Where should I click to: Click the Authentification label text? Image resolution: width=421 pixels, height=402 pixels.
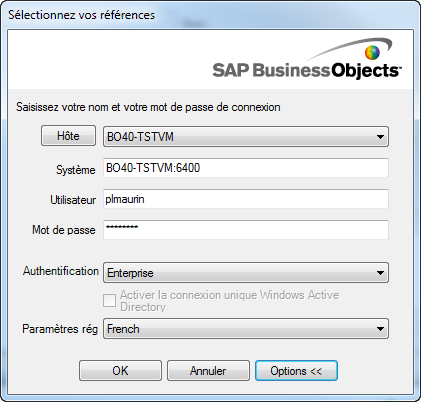coord(61,271)
